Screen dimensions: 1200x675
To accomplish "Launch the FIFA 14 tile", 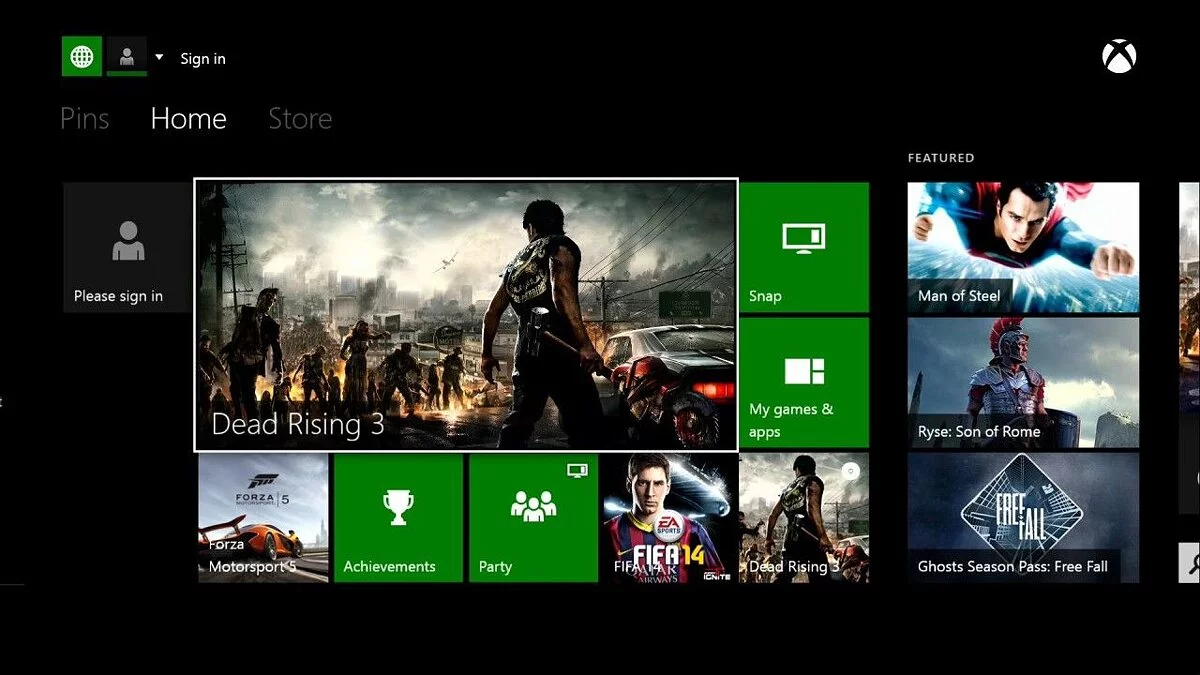I will (x=669, y=518).
